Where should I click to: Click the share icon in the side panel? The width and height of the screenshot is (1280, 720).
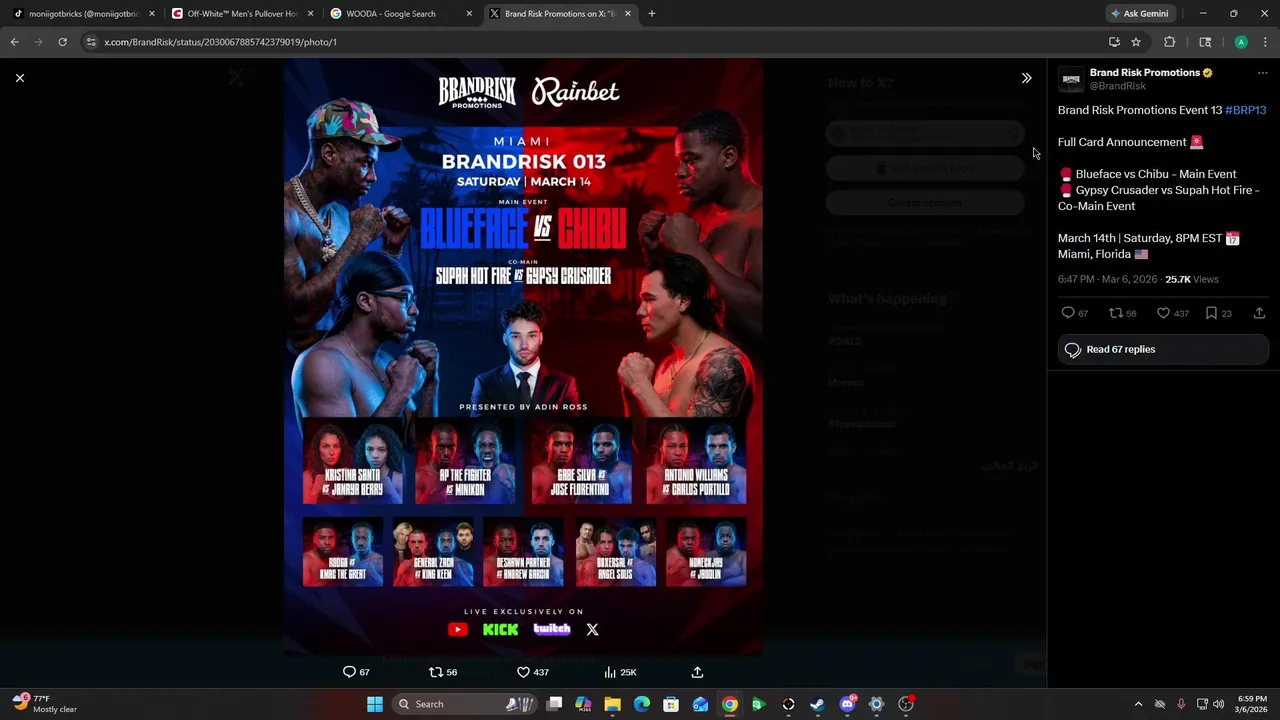click(x=1259, y=313)
